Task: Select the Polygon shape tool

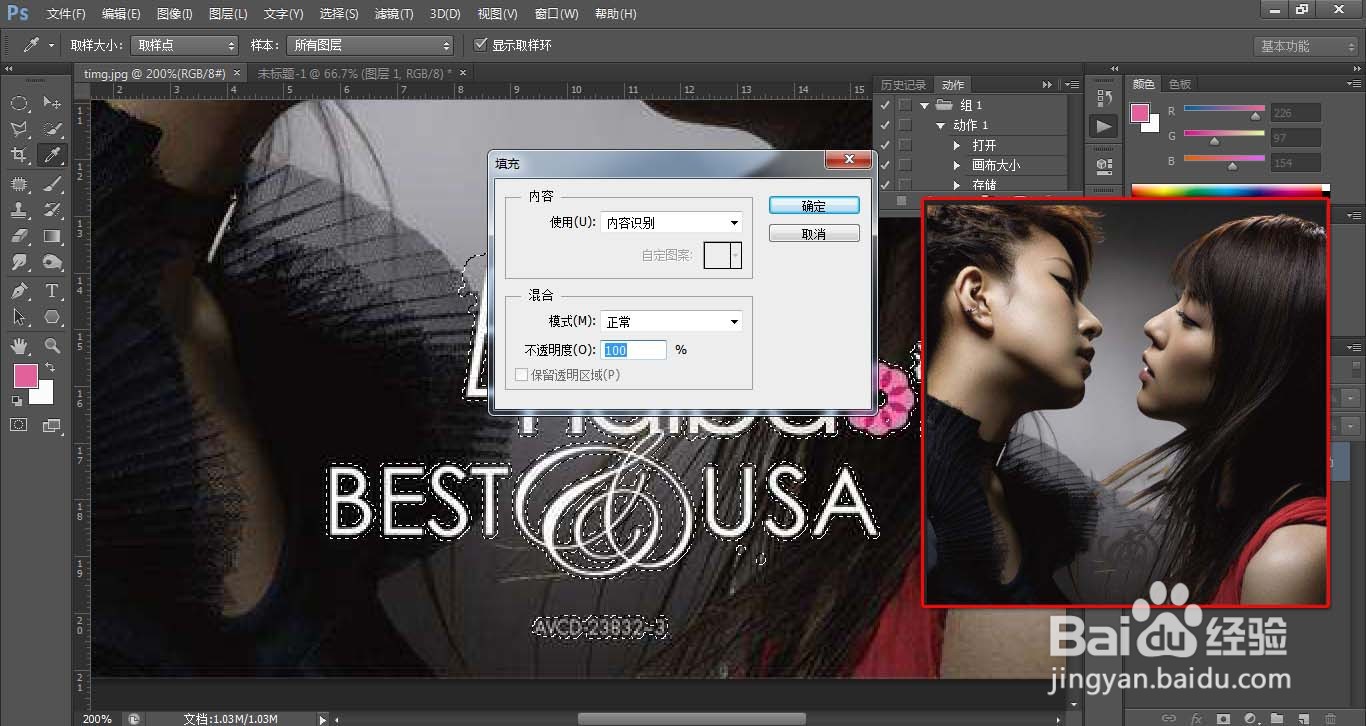Action: (52, 317)
